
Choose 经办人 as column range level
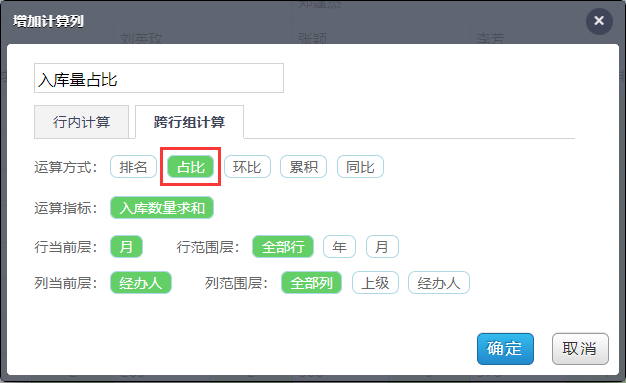click(439, 283)
